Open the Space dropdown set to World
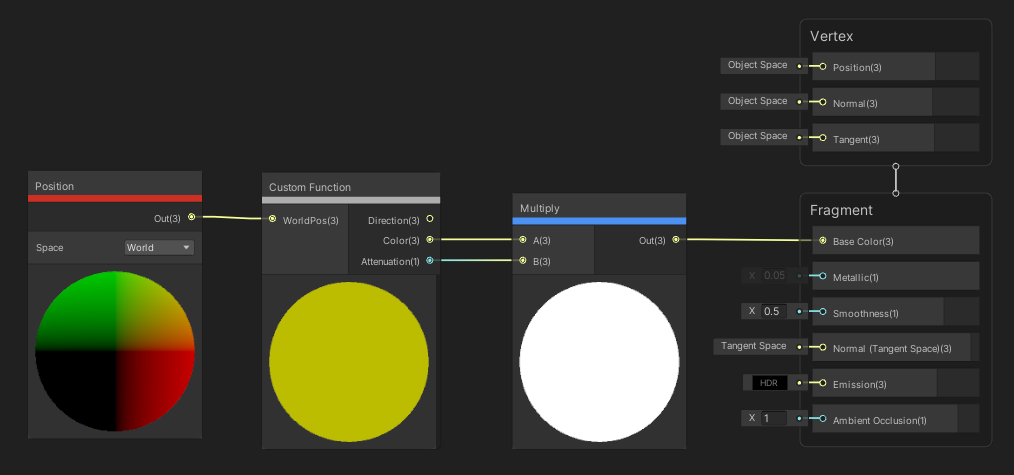 (x=159, y=247)
